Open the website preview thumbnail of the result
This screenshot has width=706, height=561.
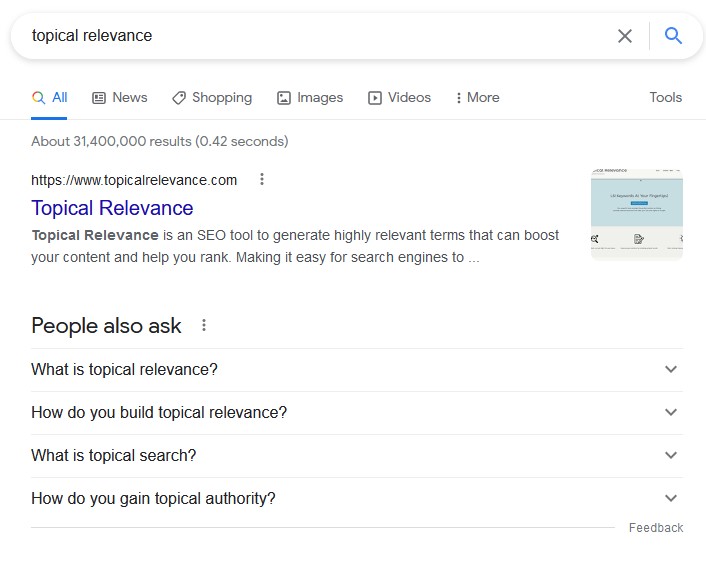click(x=637, y=214)
